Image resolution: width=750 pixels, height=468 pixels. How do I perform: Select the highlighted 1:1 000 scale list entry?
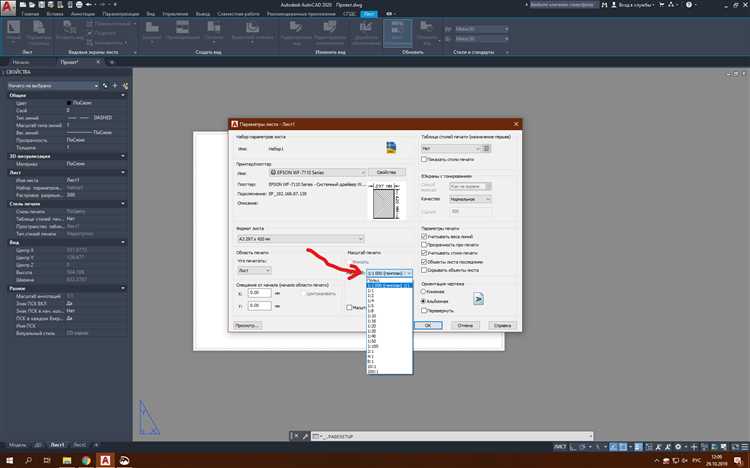pyautogui.click(x=389, y=285)
